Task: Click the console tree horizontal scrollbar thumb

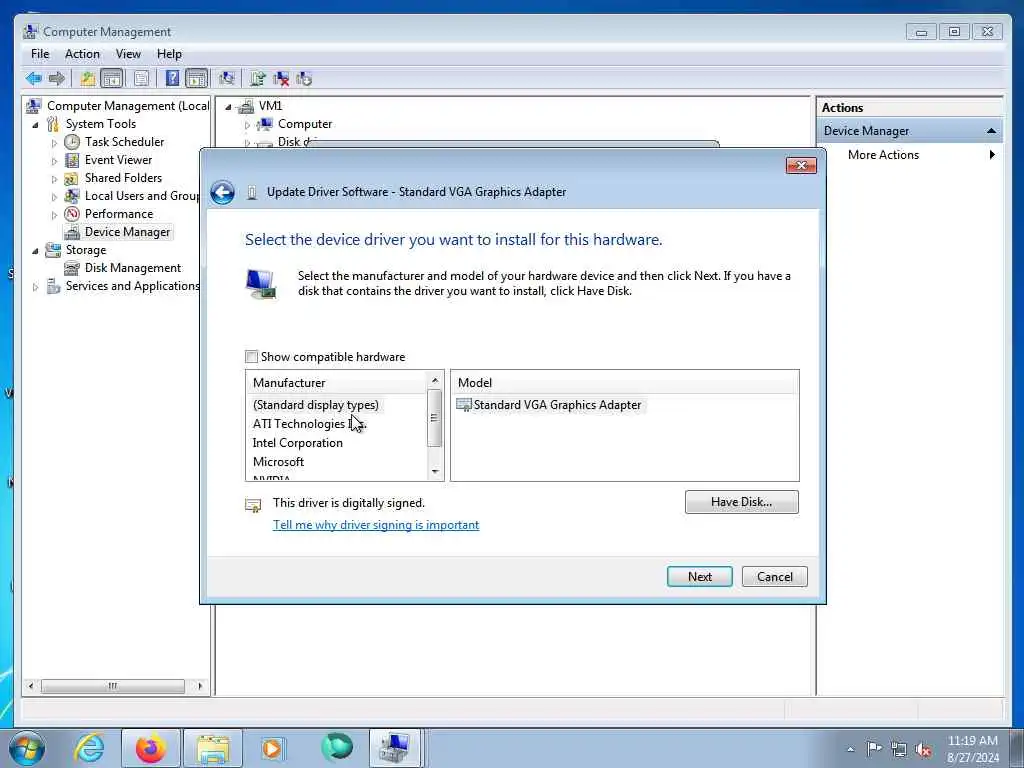Action: [x=112, y=686]
